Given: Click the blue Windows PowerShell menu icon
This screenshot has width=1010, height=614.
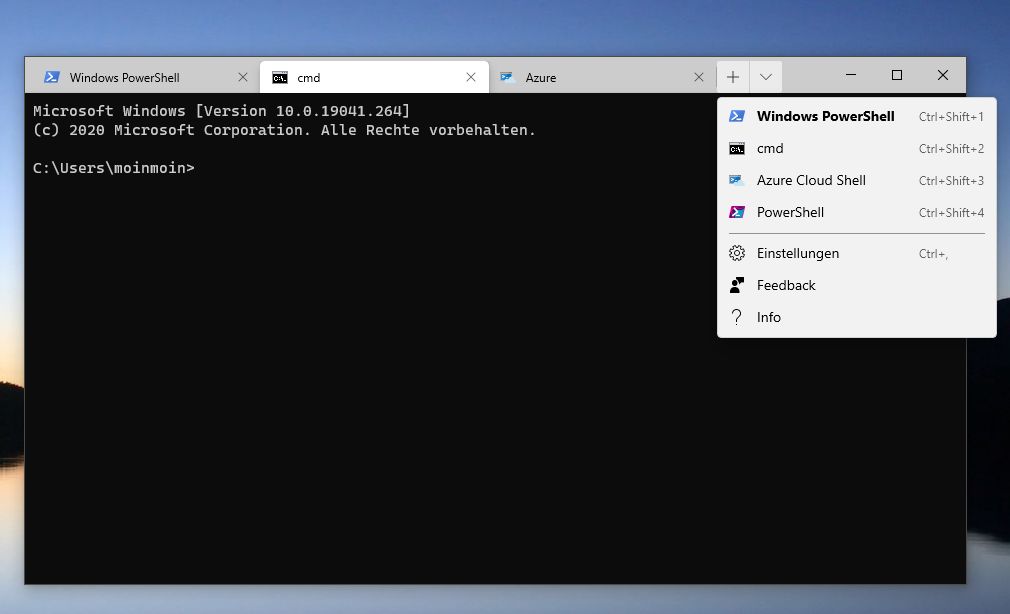Looking at the screenshot, I should pyautogui.click(x=737, y=116).
